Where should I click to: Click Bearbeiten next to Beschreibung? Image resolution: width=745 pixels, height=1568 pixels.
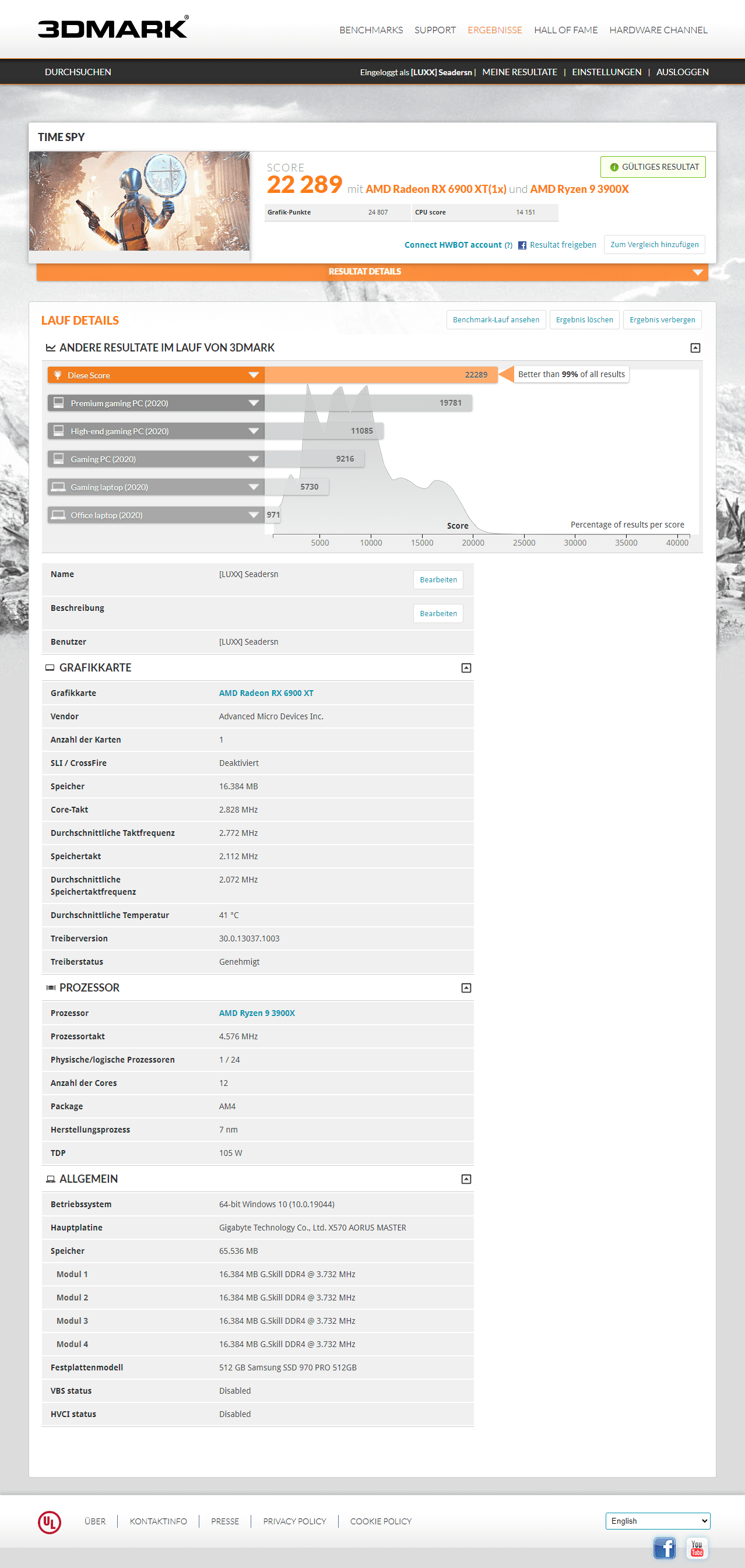[438, 613]
